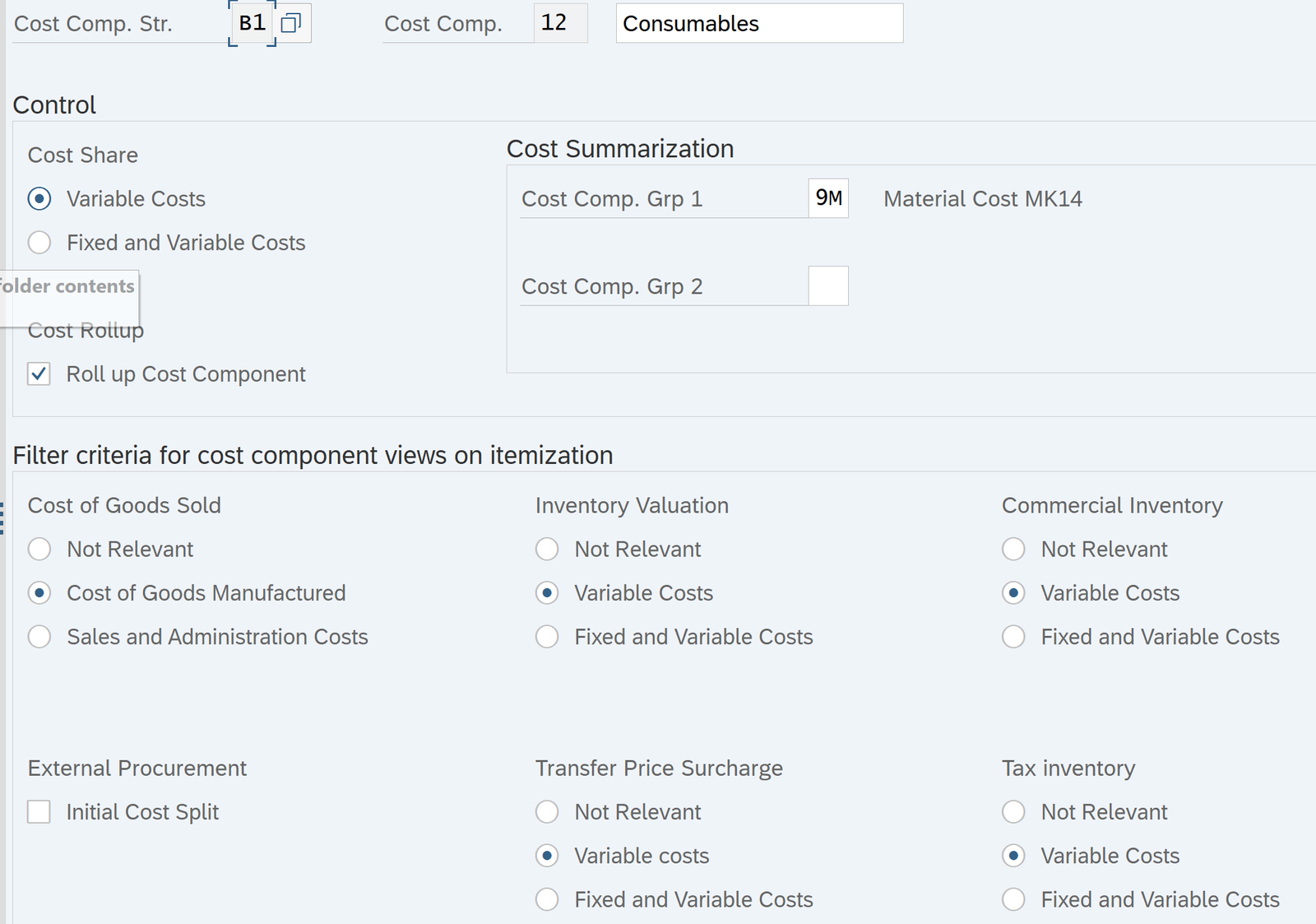1316x924 pixels.
Task: Uncheck Roll up Cost Component checkbox
Action: [39, 374]
